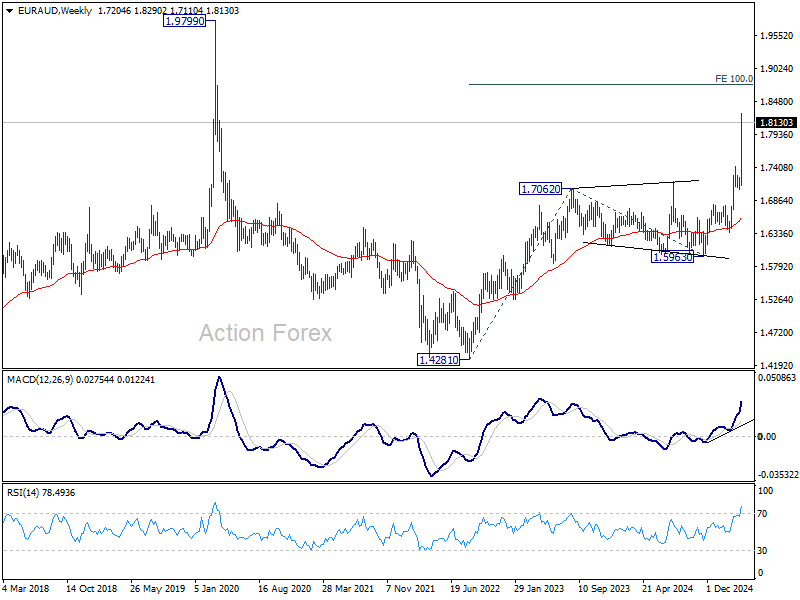Select the 1.97990 peak price label

184,21
